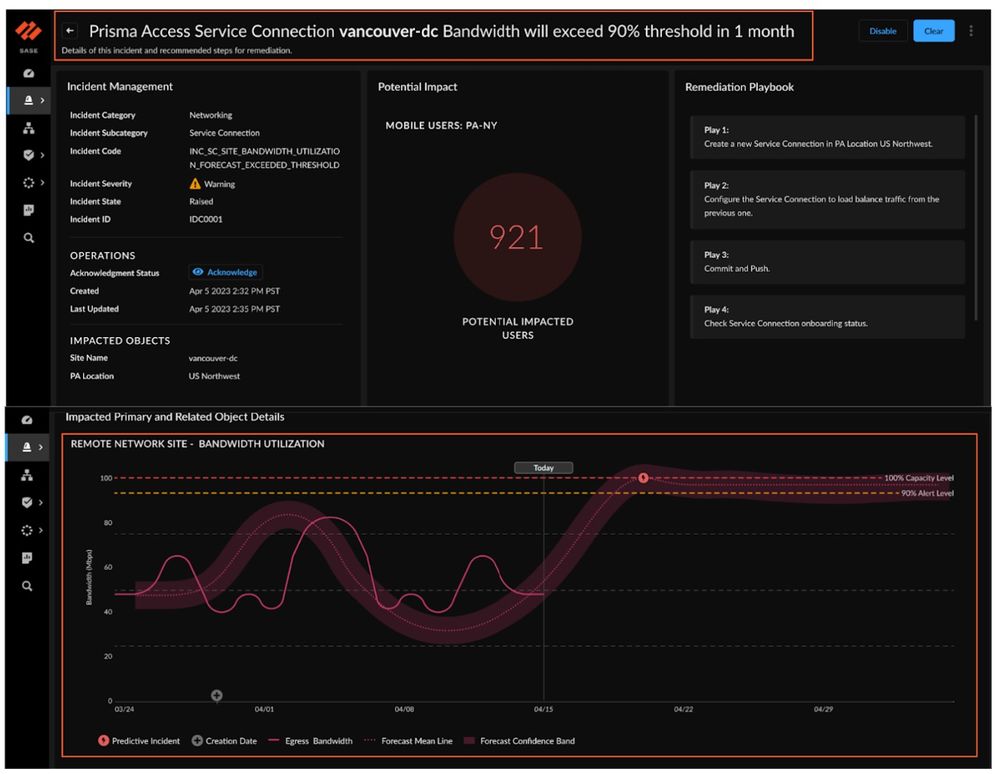Select Play 1 in the Remediation Playbook
Screen dimensions: 999x774
tap(826, 137)
